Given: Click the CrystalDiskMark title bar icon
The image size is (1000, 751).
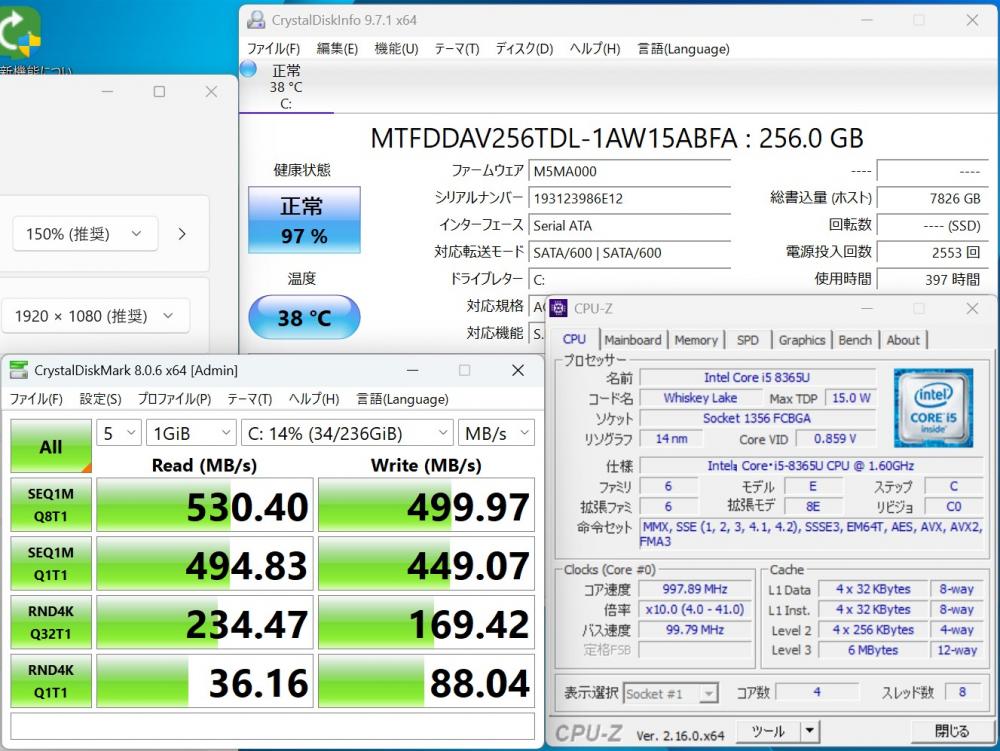Looking at the screenshot, I should (19, 370).
